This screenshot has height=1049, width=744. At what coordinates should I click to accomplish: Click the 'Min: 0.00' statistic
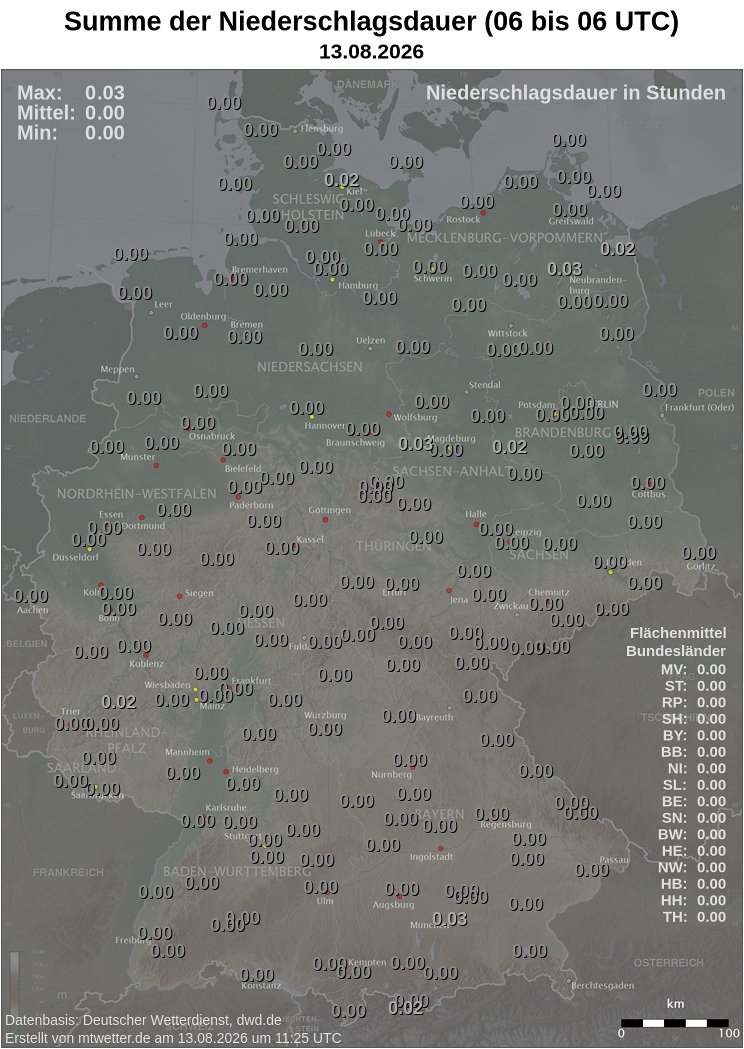coord(71,132)
